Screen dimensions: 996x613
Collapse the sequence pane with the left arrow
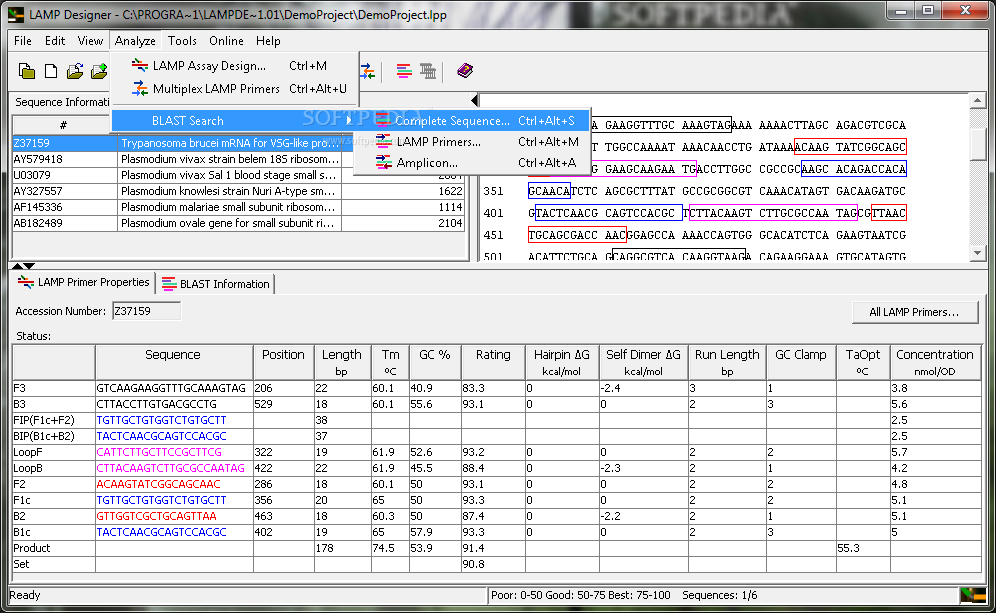pos(474,100)
